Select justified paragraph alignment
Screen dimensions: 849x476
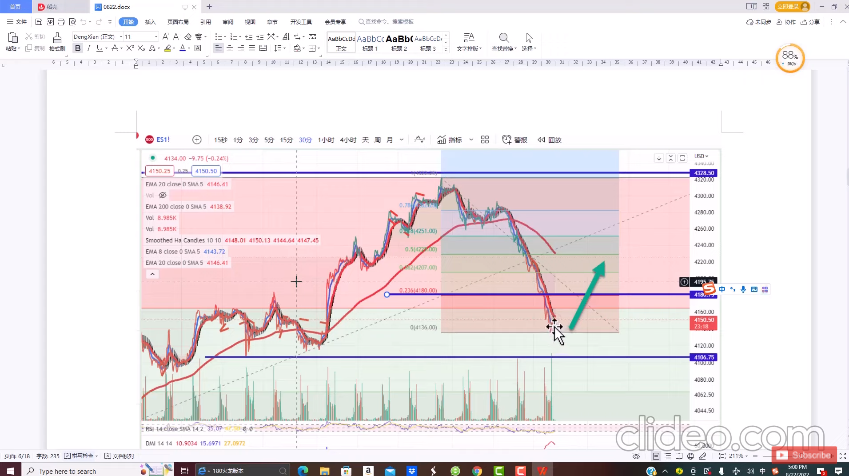coord(252,48)
